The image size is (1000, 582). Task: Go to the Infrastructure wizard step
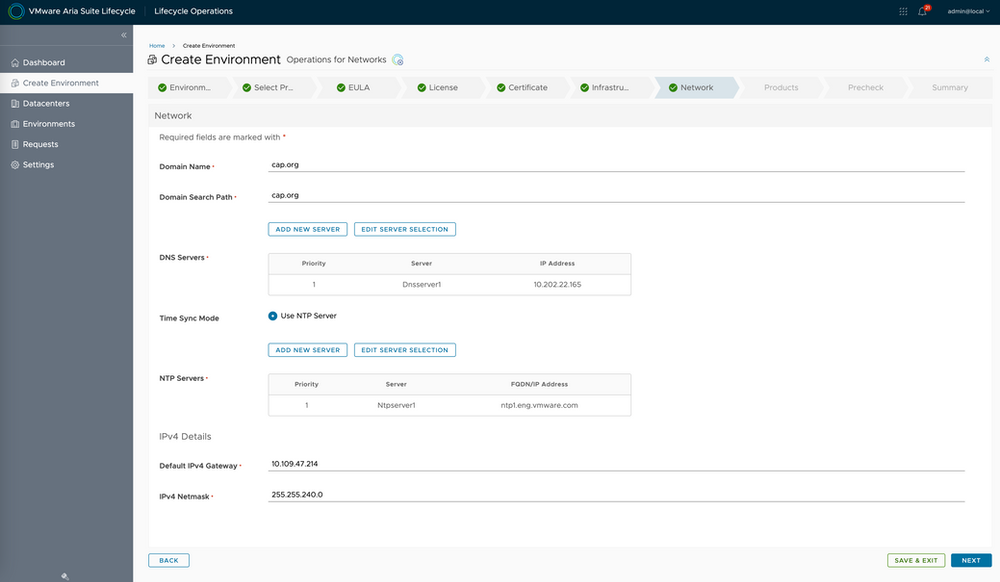(x=611, y=87)
